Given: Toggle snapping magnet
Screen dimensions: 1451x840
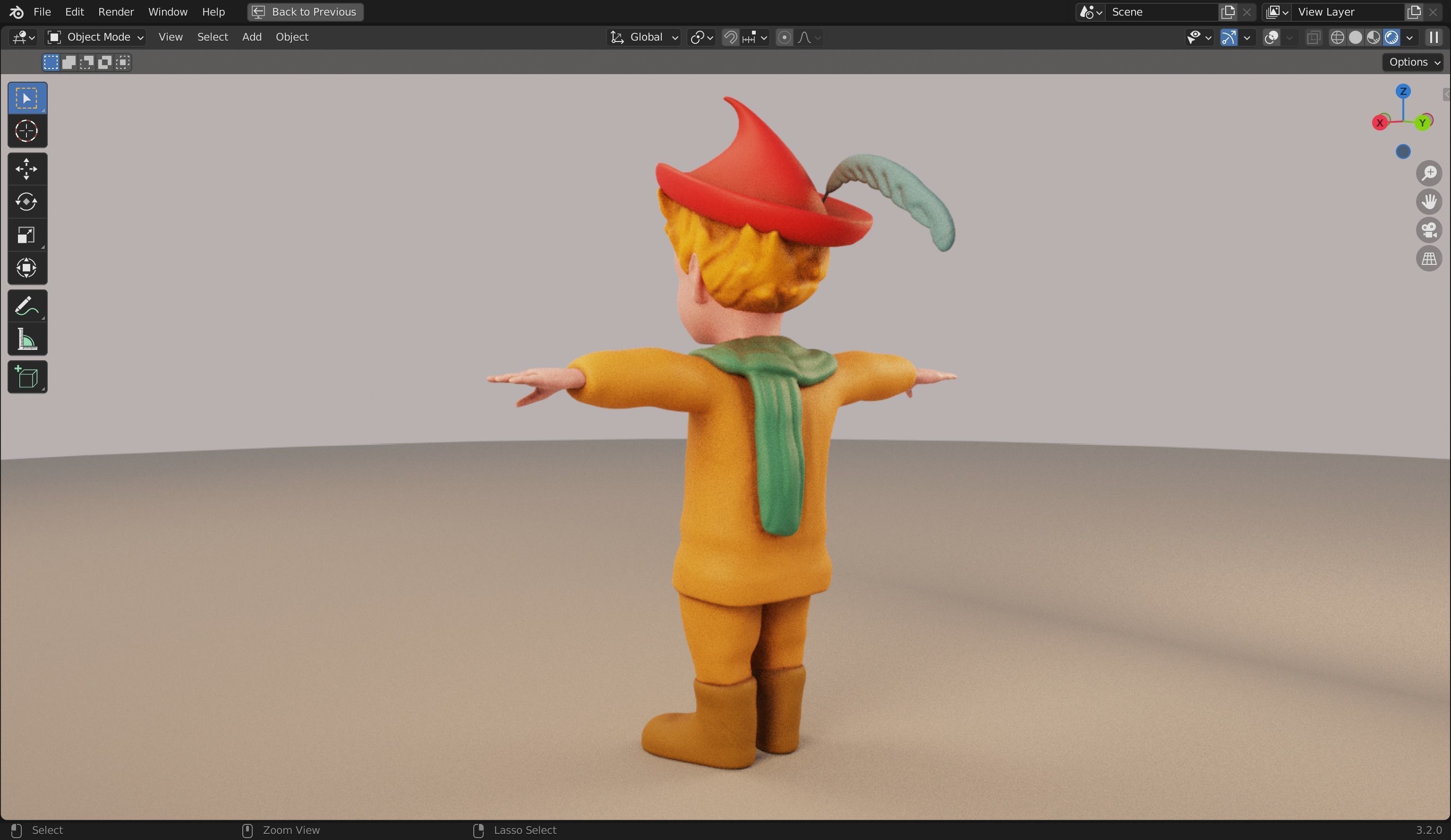Looking at the screenshot, I should 730,37.
